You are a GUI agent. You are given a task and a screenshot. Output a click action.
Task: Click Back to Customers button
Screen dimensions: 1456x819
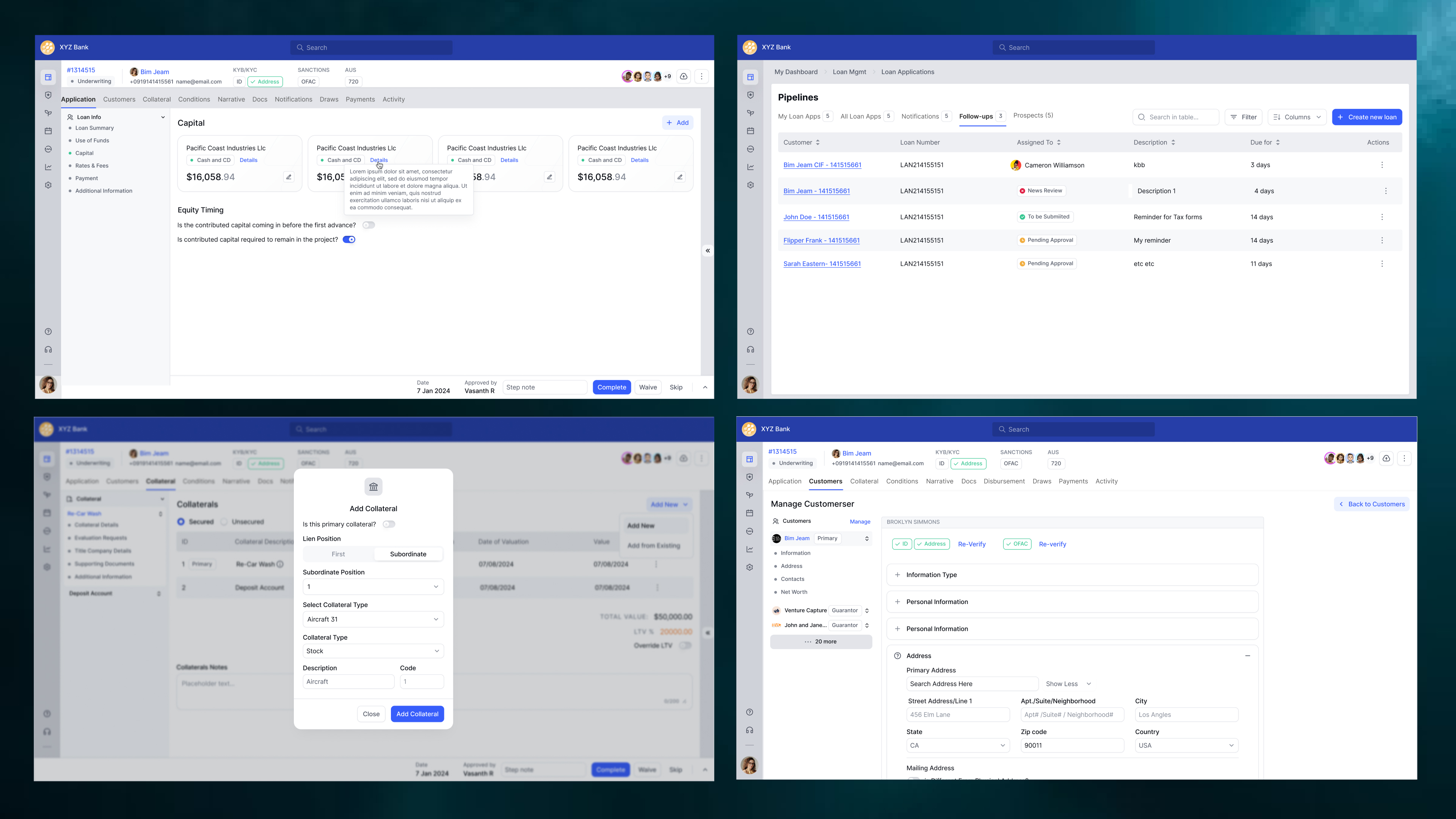coord(1372,504)
